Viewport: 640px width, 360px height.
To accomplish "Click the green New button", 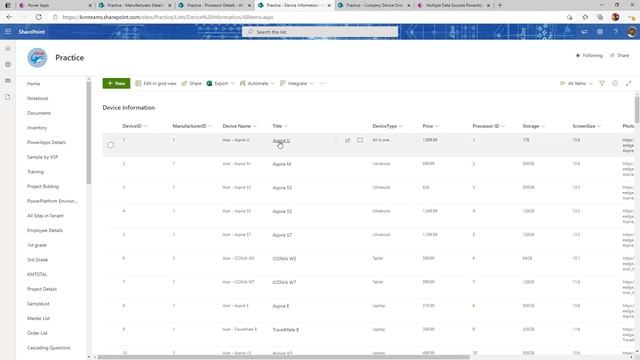I will [116, 83].
